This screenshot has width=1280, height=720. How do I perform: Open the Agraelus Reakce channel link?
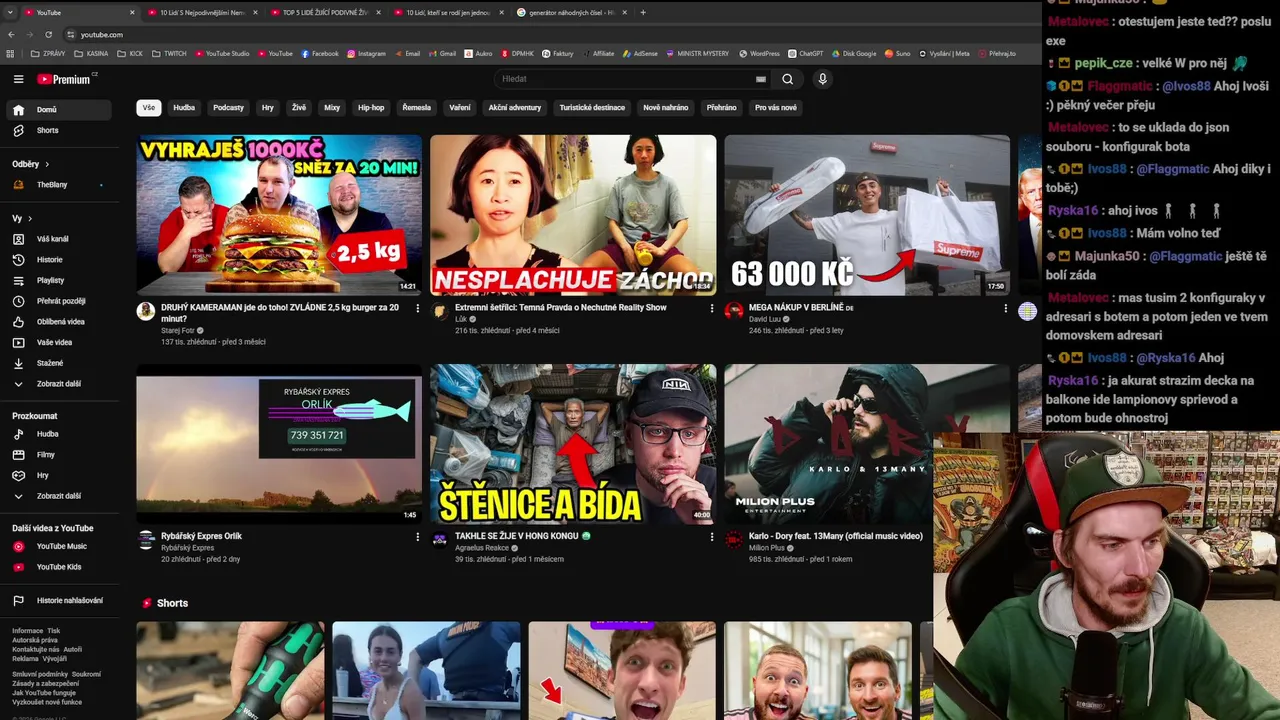point(482,548)
